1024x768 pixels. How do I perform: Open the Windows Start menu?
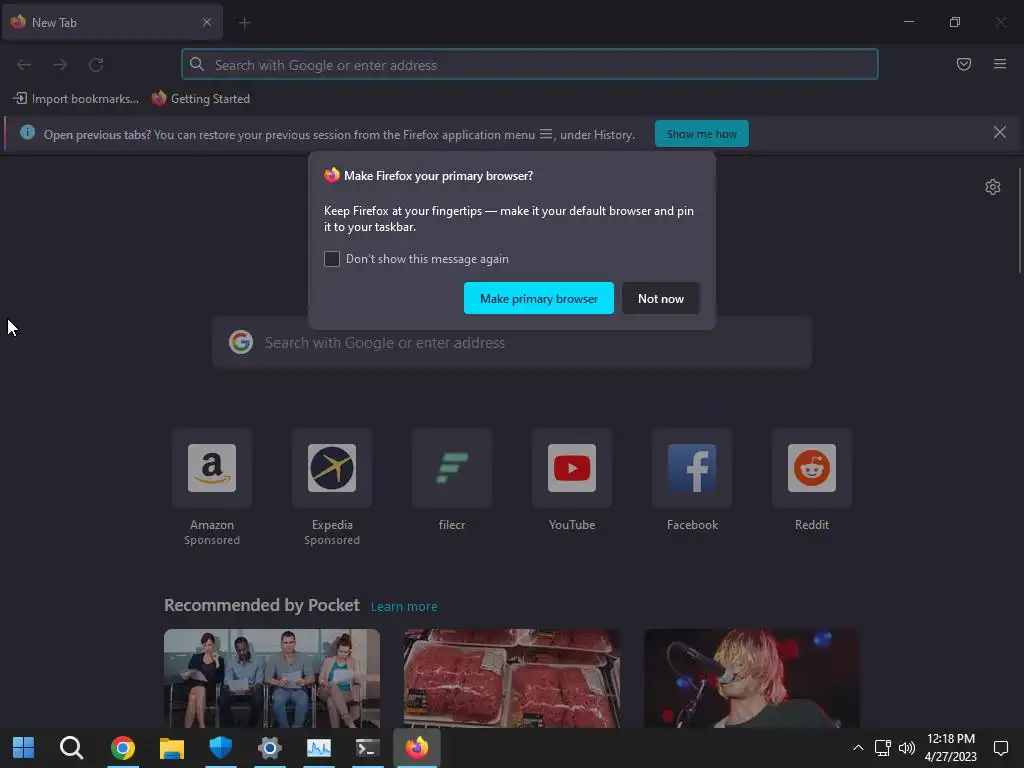coord(24,748)
